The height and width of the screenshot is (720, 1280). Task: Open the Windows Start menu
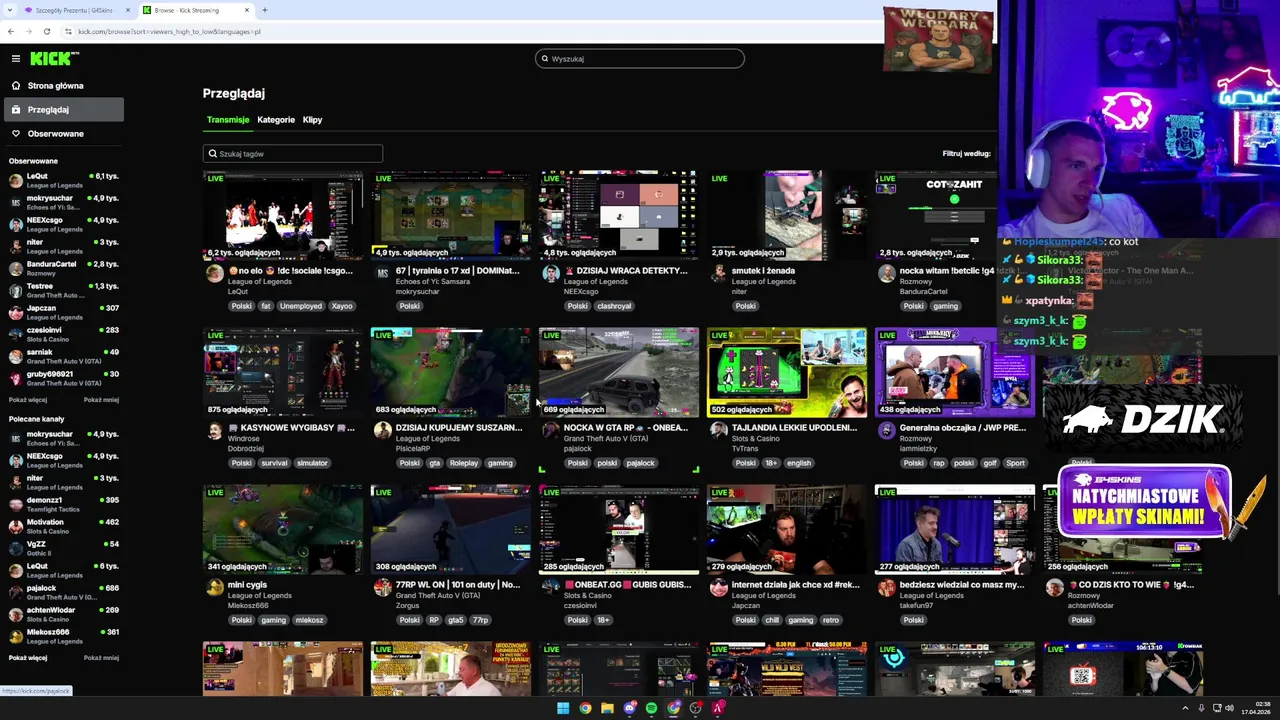563,708
